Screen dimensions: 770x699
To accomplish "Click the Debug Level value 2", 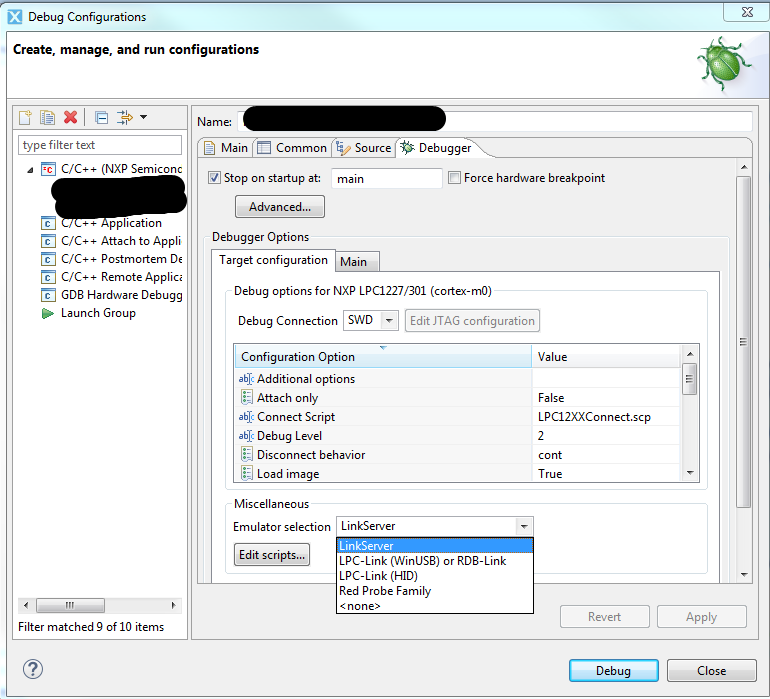I will pos(606,436).
